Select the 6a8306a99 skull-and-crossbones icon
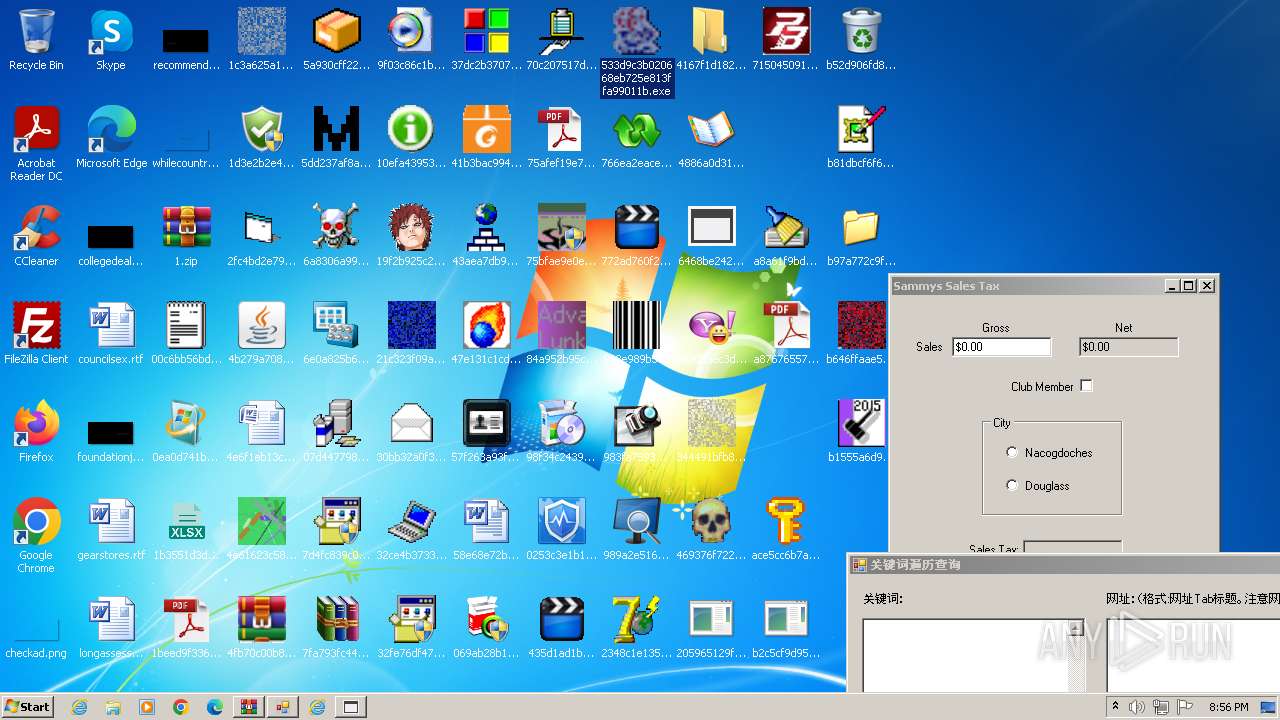 336,236
